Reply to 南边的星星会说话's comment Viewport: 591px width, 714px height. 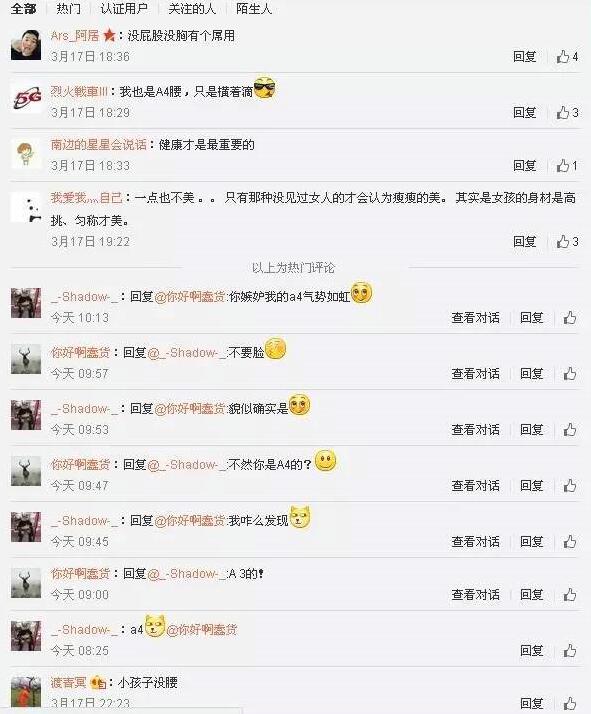click(525, 166)
